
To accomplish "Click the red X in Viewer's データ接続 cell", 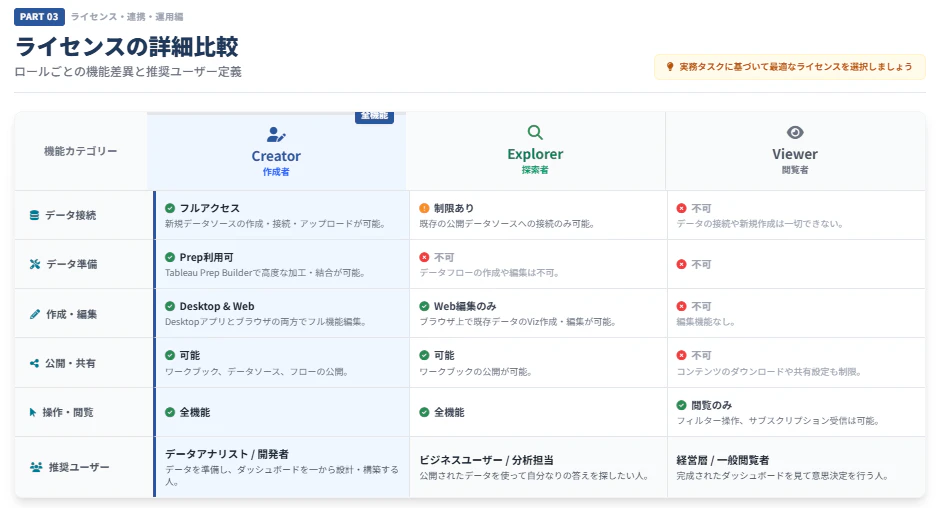I will pos(681,208).
